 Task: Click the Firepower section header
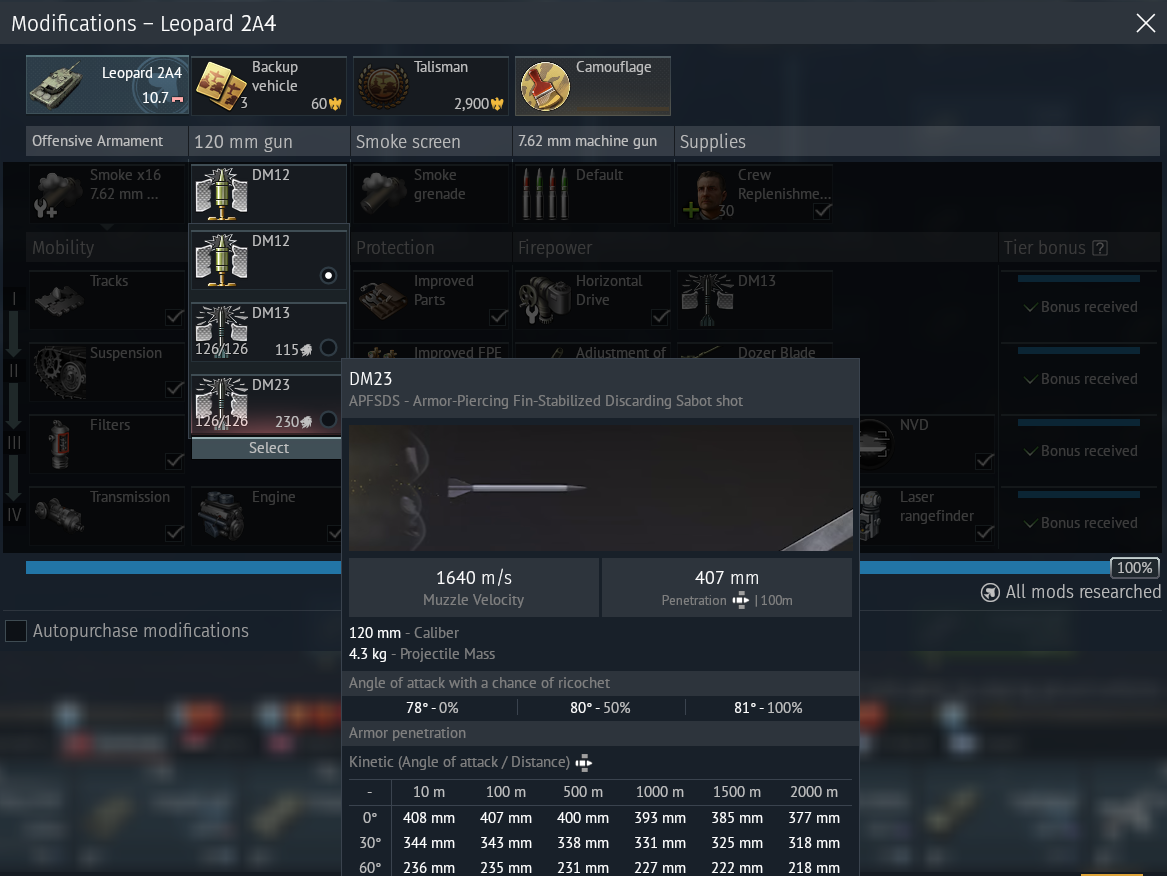[x=555, y=248]
